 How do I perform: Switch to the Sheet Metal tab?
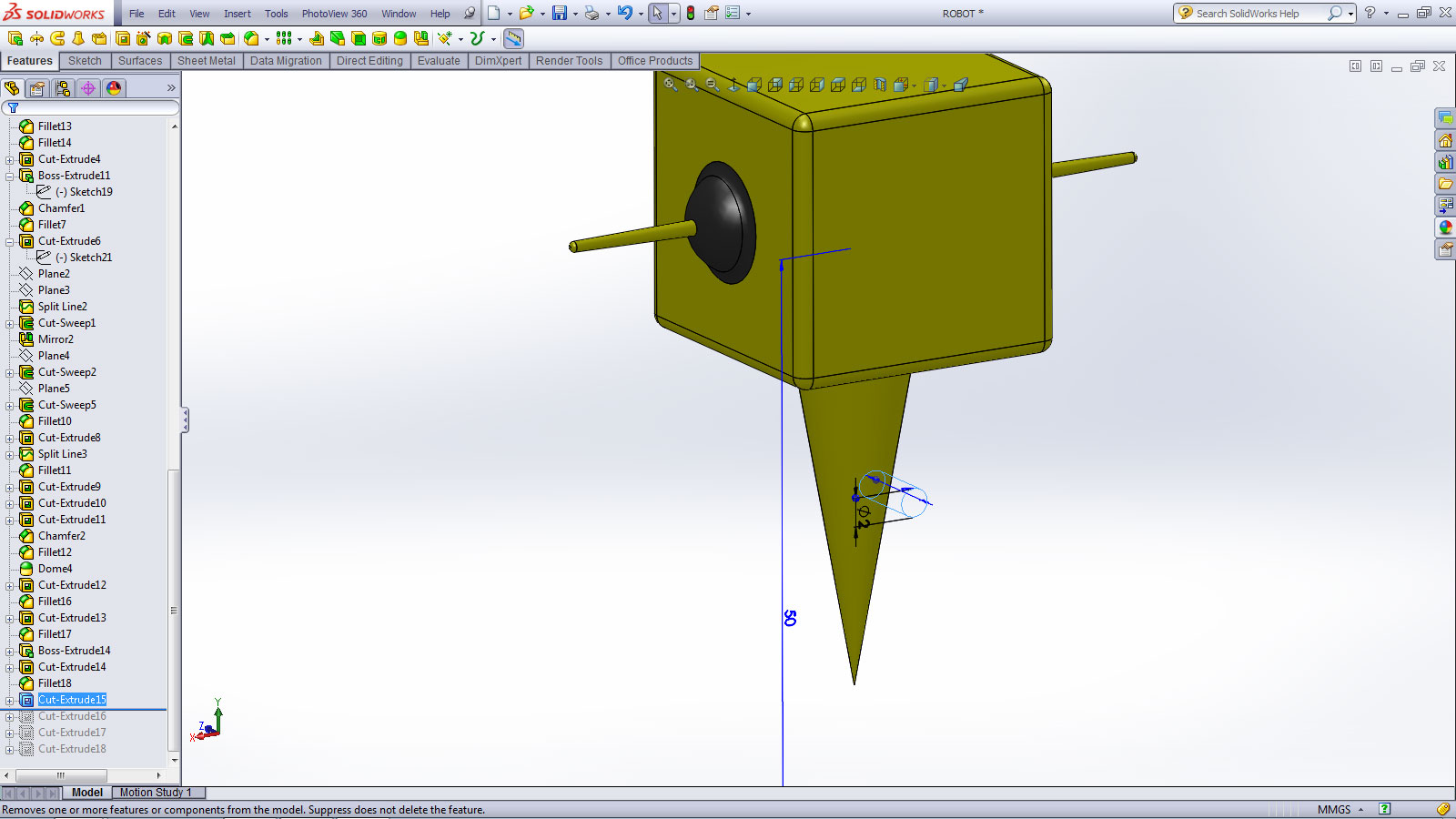point(206,61)
